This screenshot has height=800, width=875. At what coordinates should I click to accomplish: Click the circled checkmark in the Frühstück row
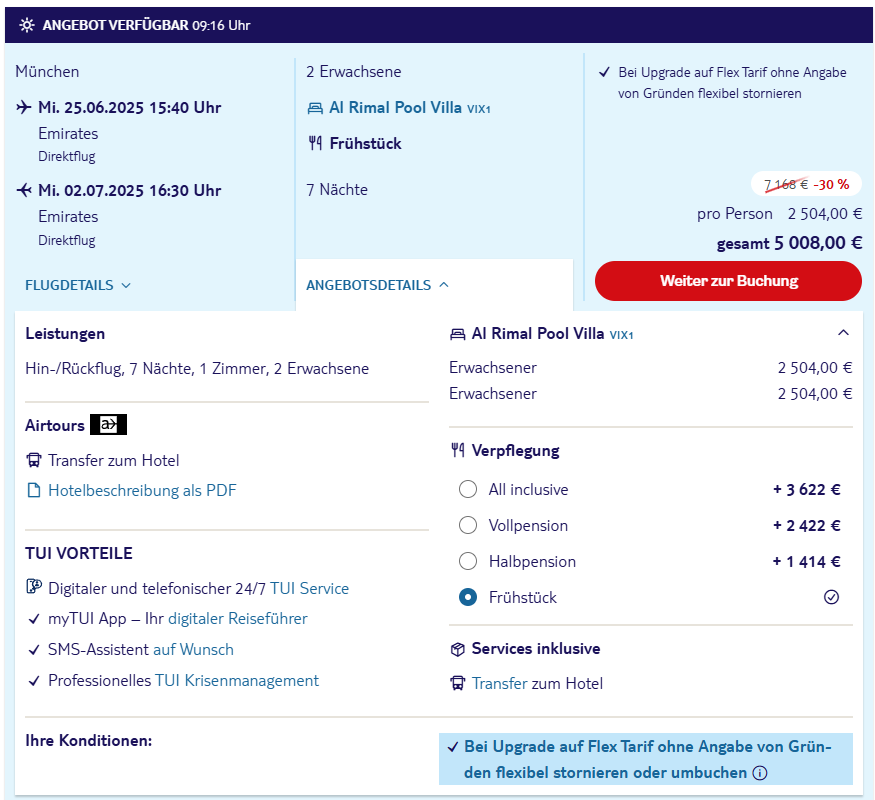coord(831,597)
